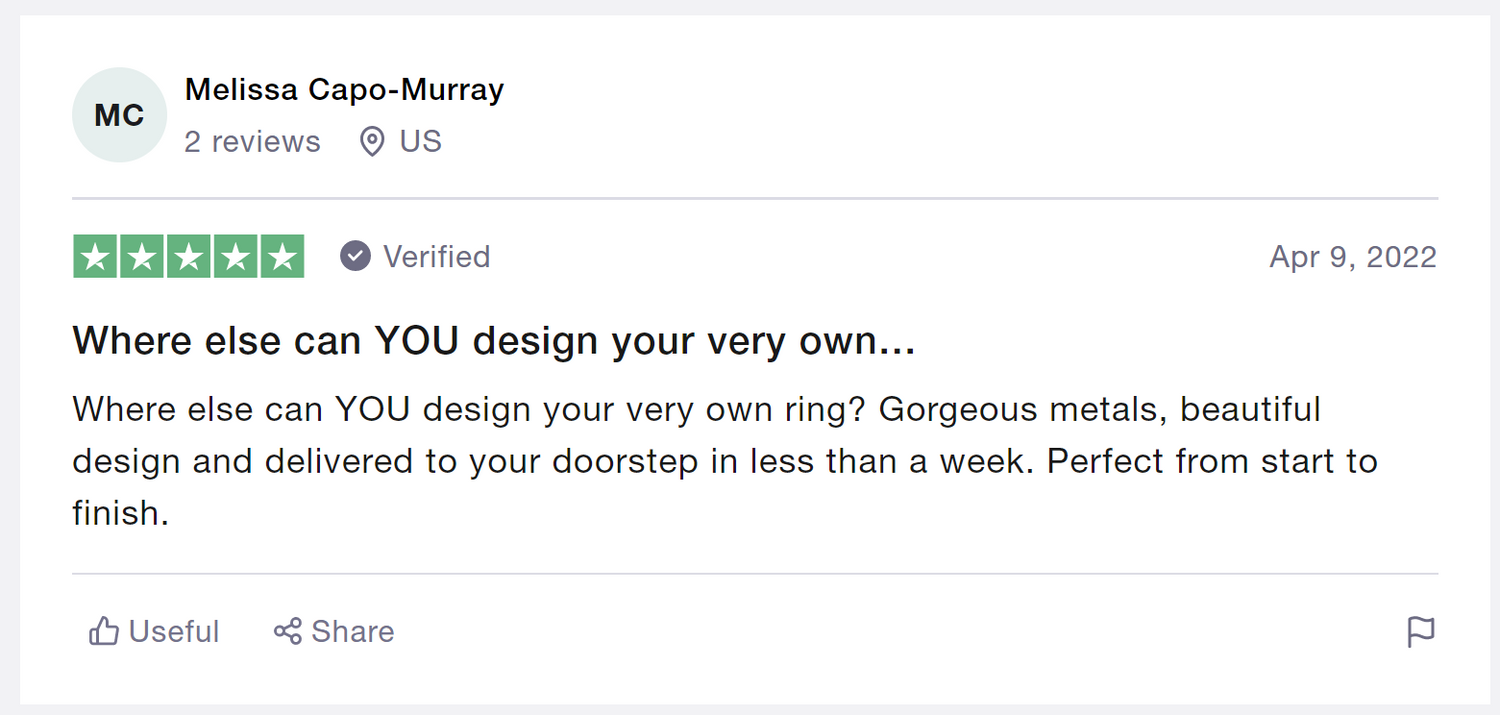1500x715 pixels.
Task: Click the first green rating star
Action: coord(96,257)
